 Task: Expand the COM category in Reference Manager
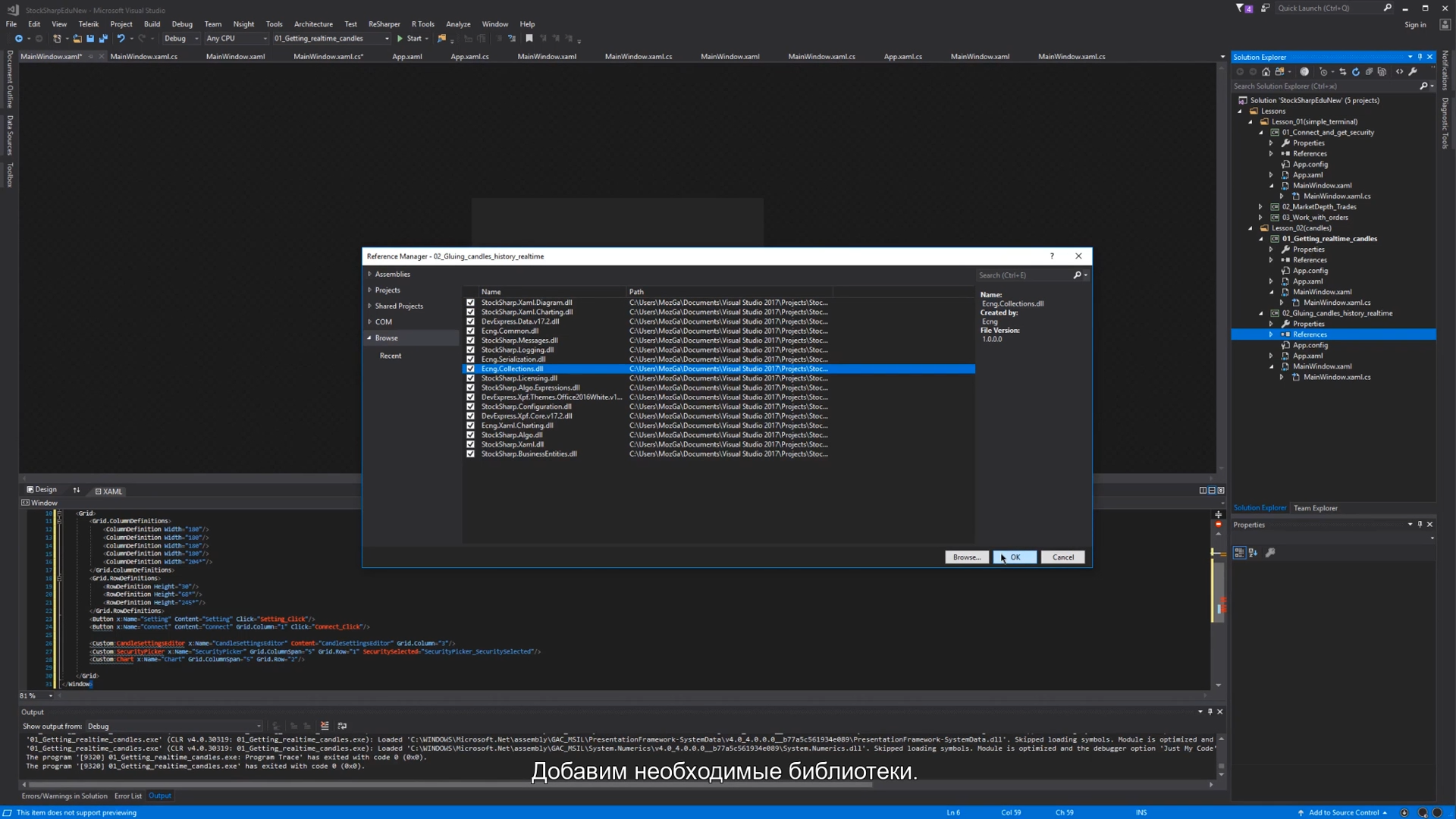coord(370,322)
